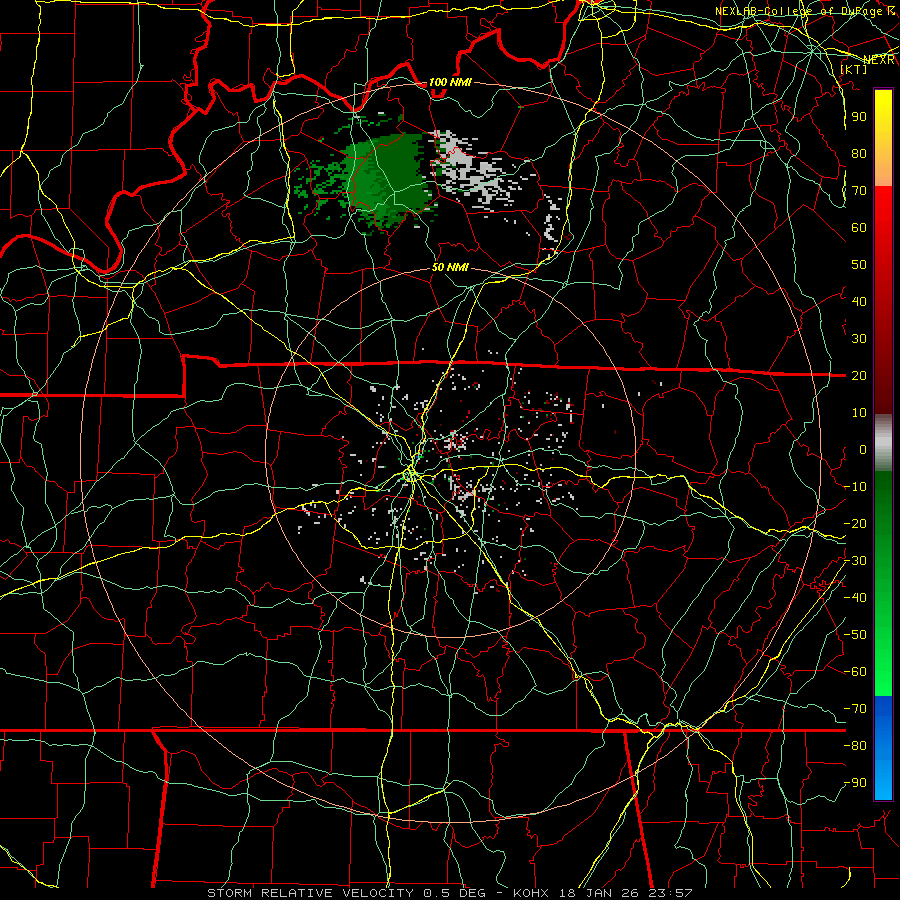Screen dimensions: 900x900
Task: Click the -60 knot scale label
Action: coord(856,672)
